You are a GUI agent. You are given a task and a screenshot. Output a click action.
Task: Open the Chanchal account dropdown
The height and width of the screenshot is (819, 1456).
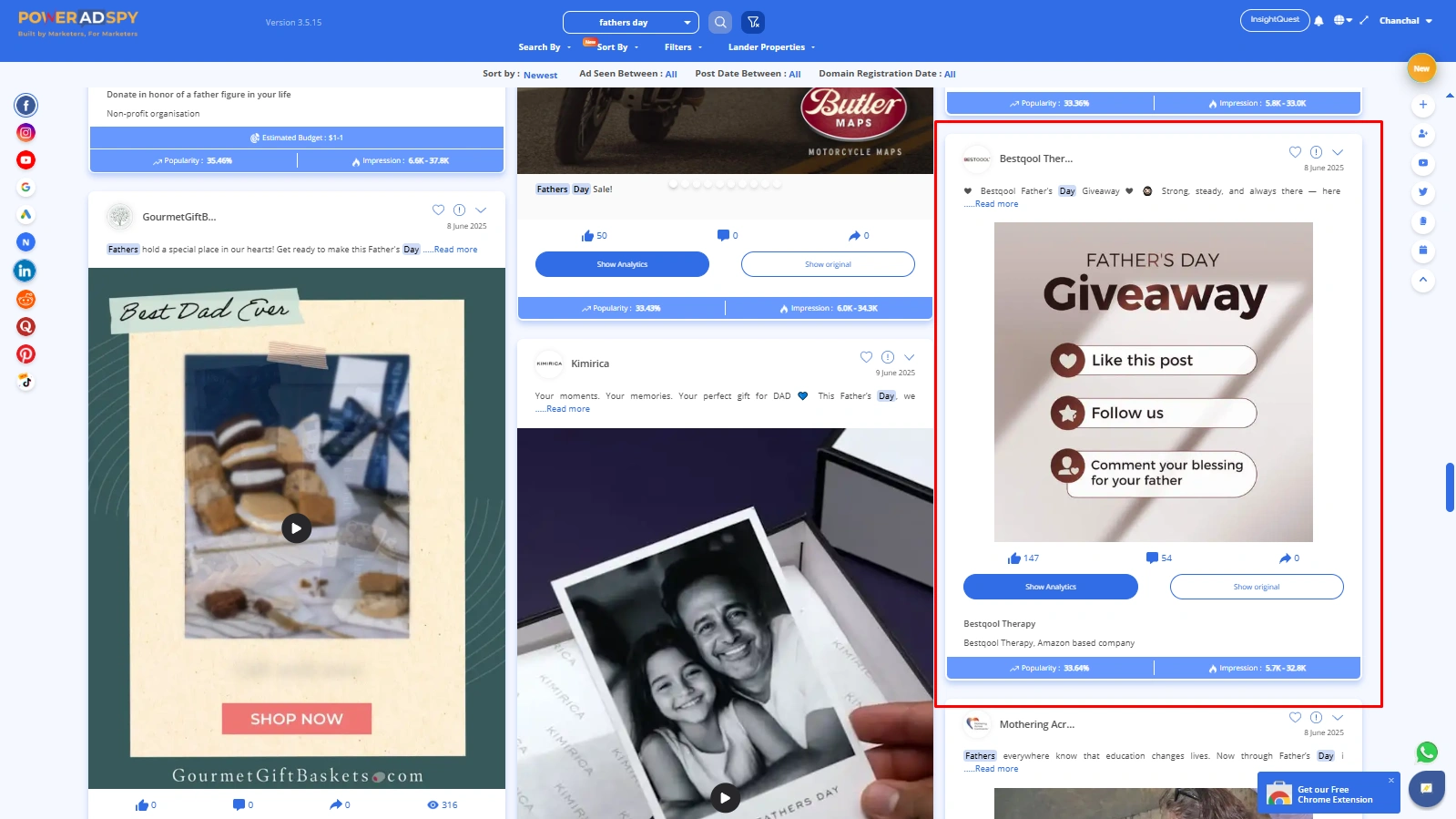coord(1406,20)
